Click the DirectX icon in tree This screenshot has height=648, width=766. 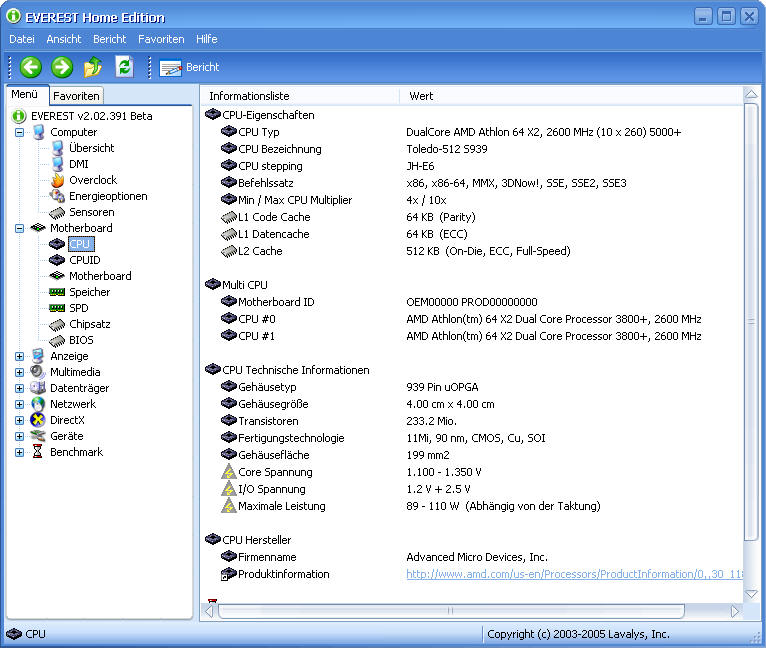[38, 420]
